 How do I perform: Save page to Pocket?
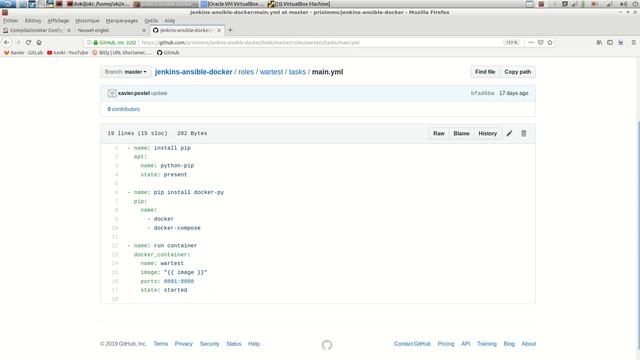tap(540, 42)
